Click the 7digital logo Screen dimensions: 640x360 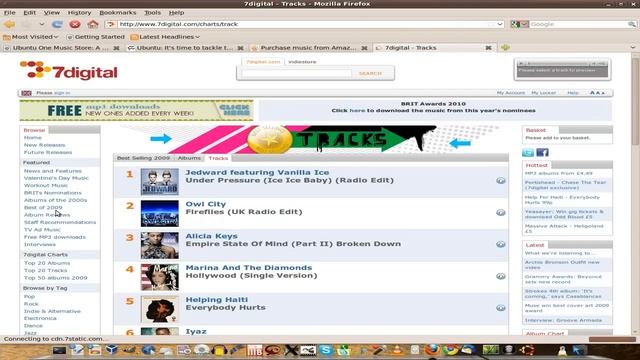pyautogui.click(x=69, y=70)
